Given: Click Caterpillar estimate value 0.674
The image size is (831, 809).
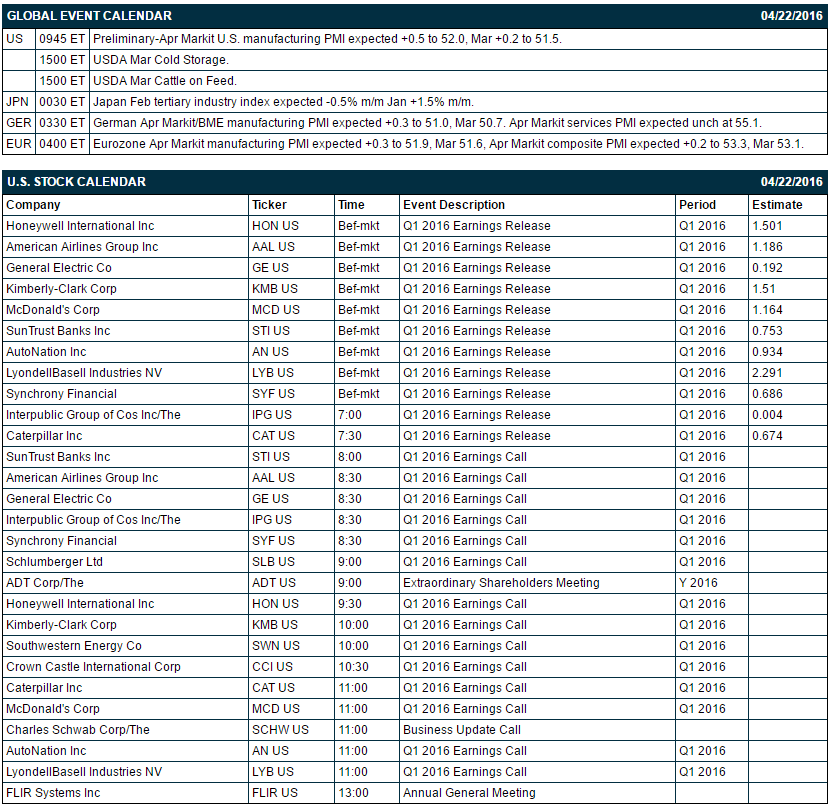Looking at the screenshot, I should 767,436.
